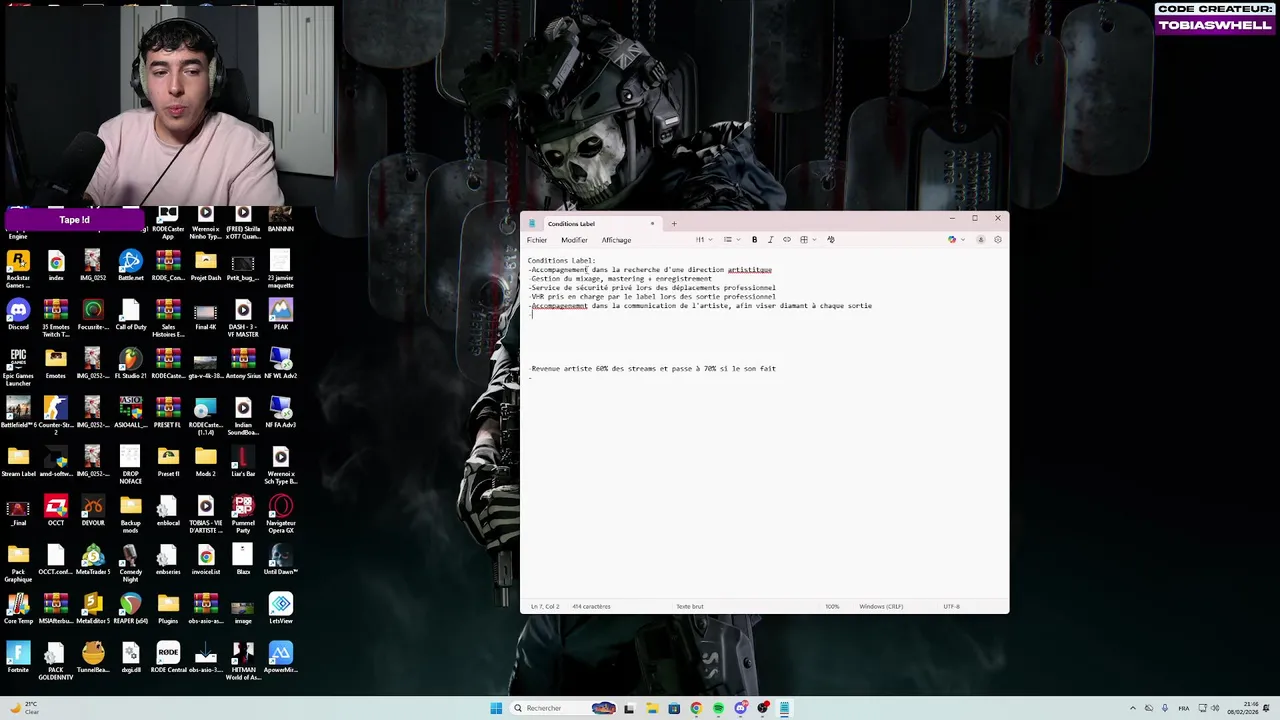Insert a link via toolbar icon

786,240
